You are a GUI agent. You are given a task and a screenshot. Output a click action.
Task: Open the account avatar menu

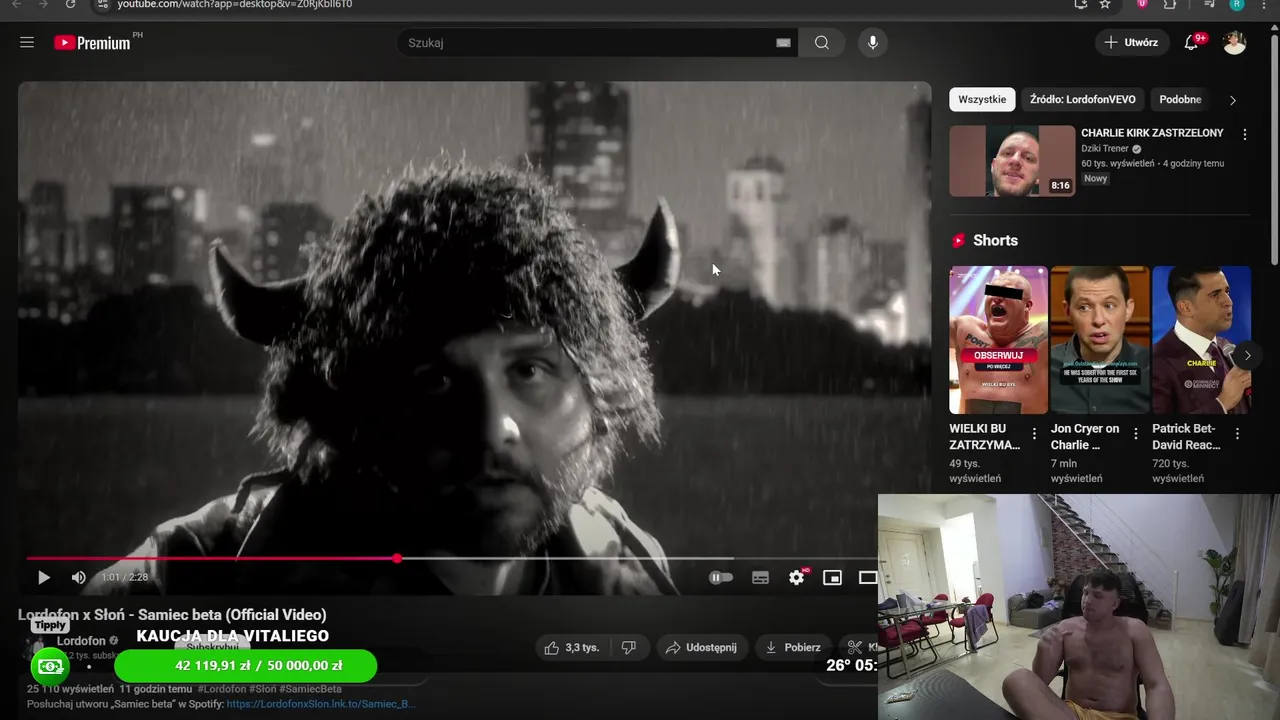[x=1235, y=42]
